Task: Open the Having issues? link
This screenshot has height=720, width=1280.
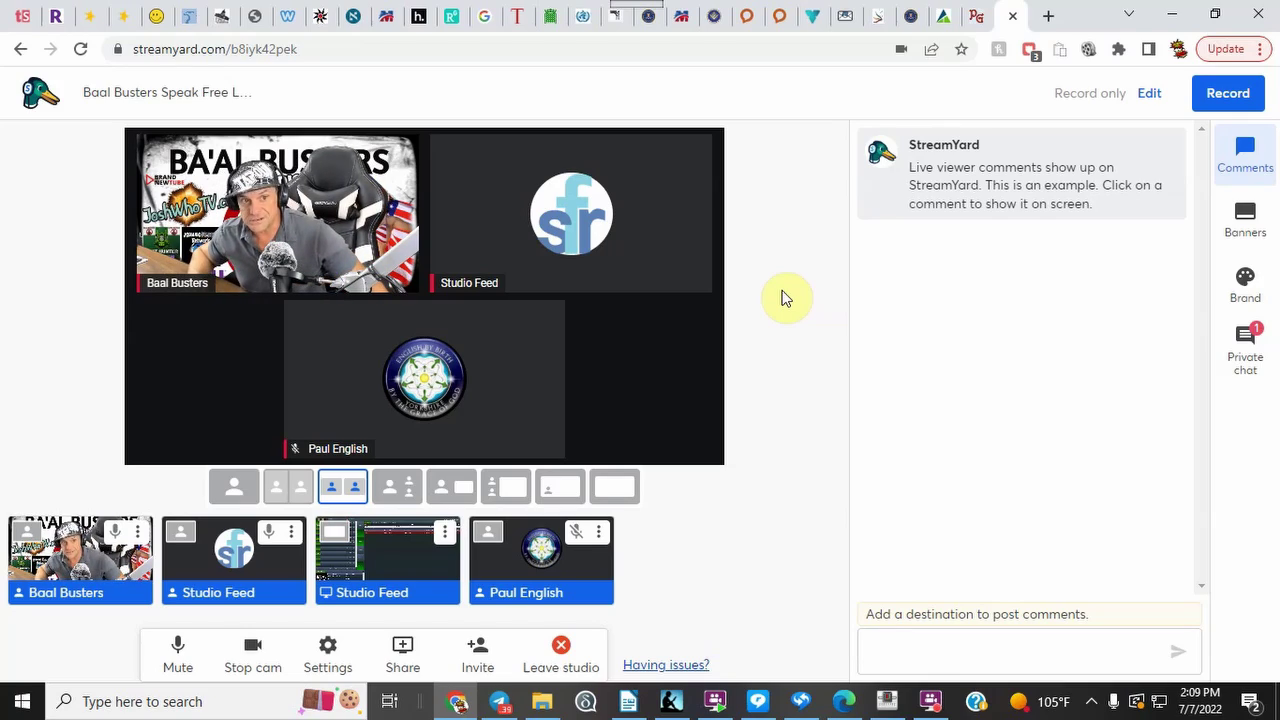Action: [666, 665]
